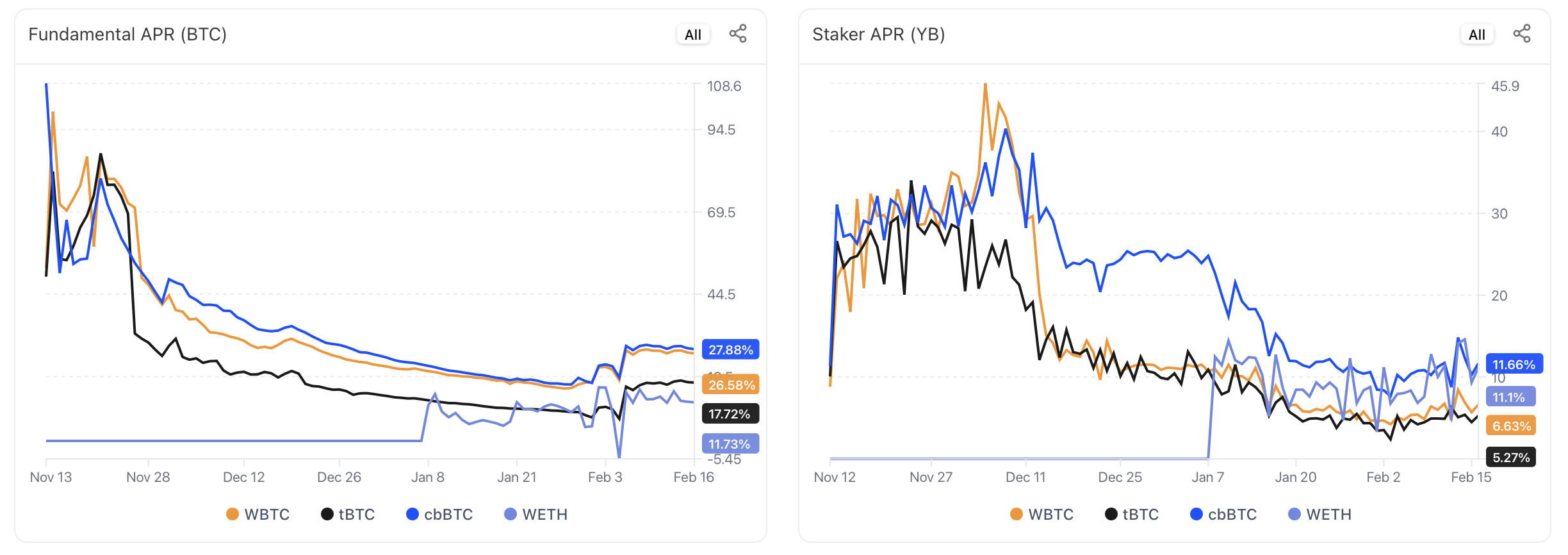This screenshot has height=555, width=1568.
Task: Toggle tBTC series in Staker APR legend
Action: pos(1132,515)
